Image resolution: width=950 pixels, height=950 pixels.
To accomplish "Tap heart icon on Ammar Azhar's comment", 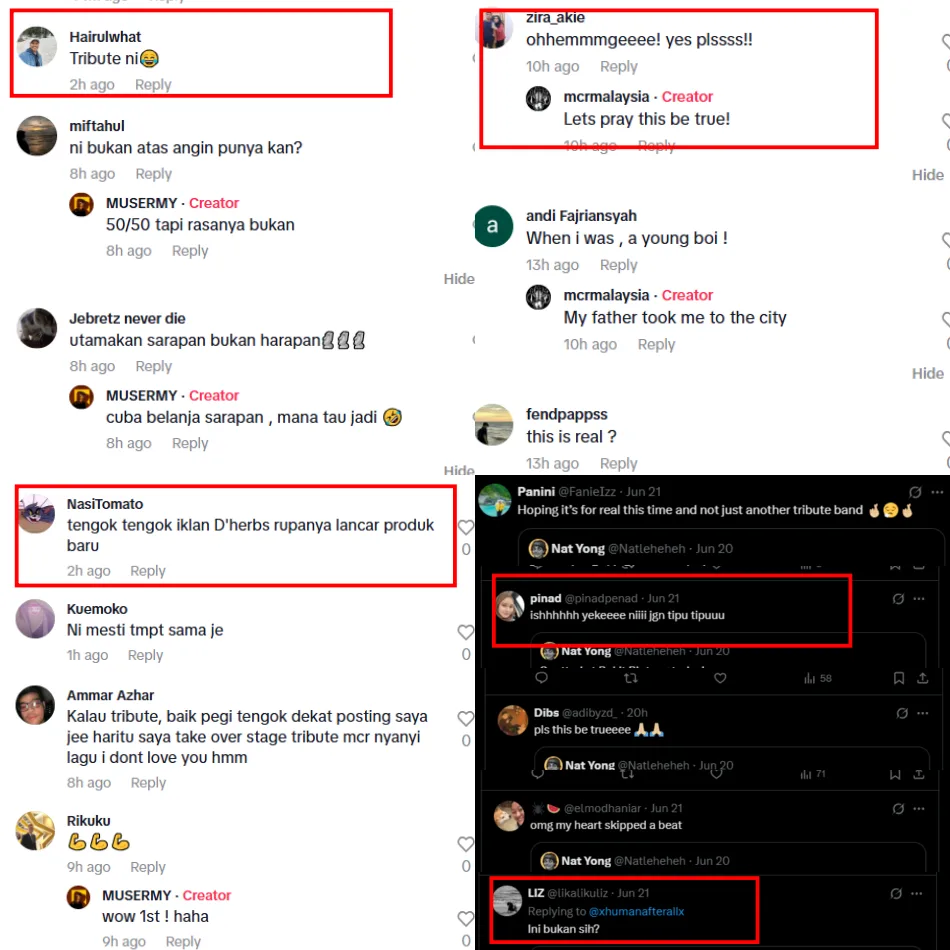I will click(x=465, y=718).
